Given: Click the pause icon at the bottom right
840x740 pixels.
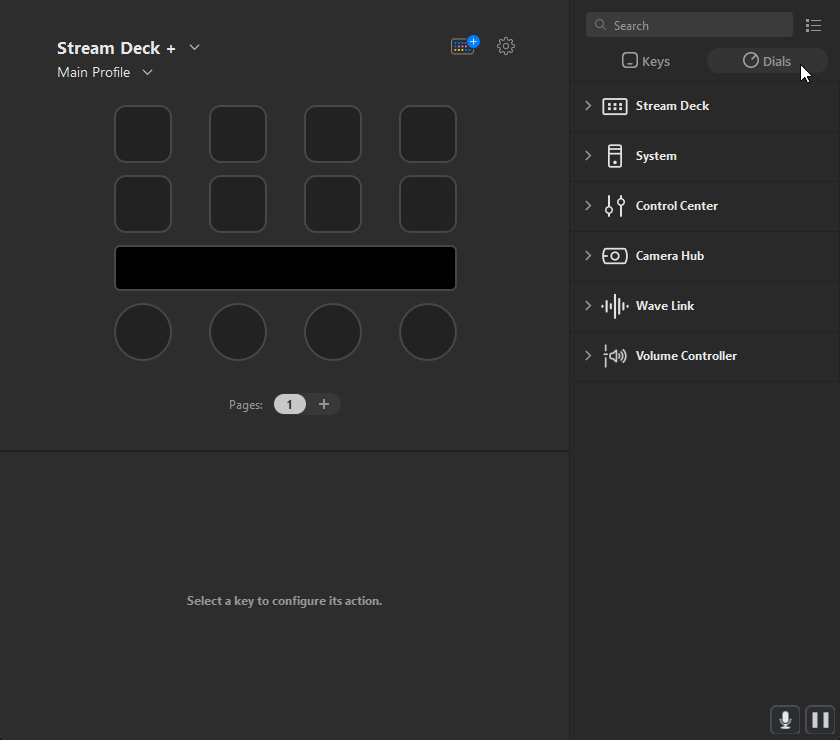Looking at the screenshot, I should pos(820,720).
